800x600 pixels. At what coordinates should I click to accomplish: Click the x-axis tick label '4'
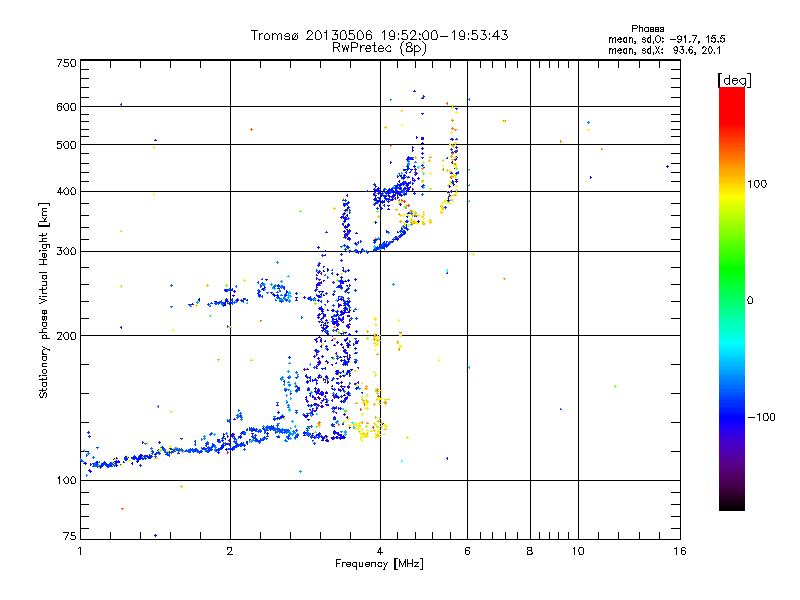click(x=380, y=551)
